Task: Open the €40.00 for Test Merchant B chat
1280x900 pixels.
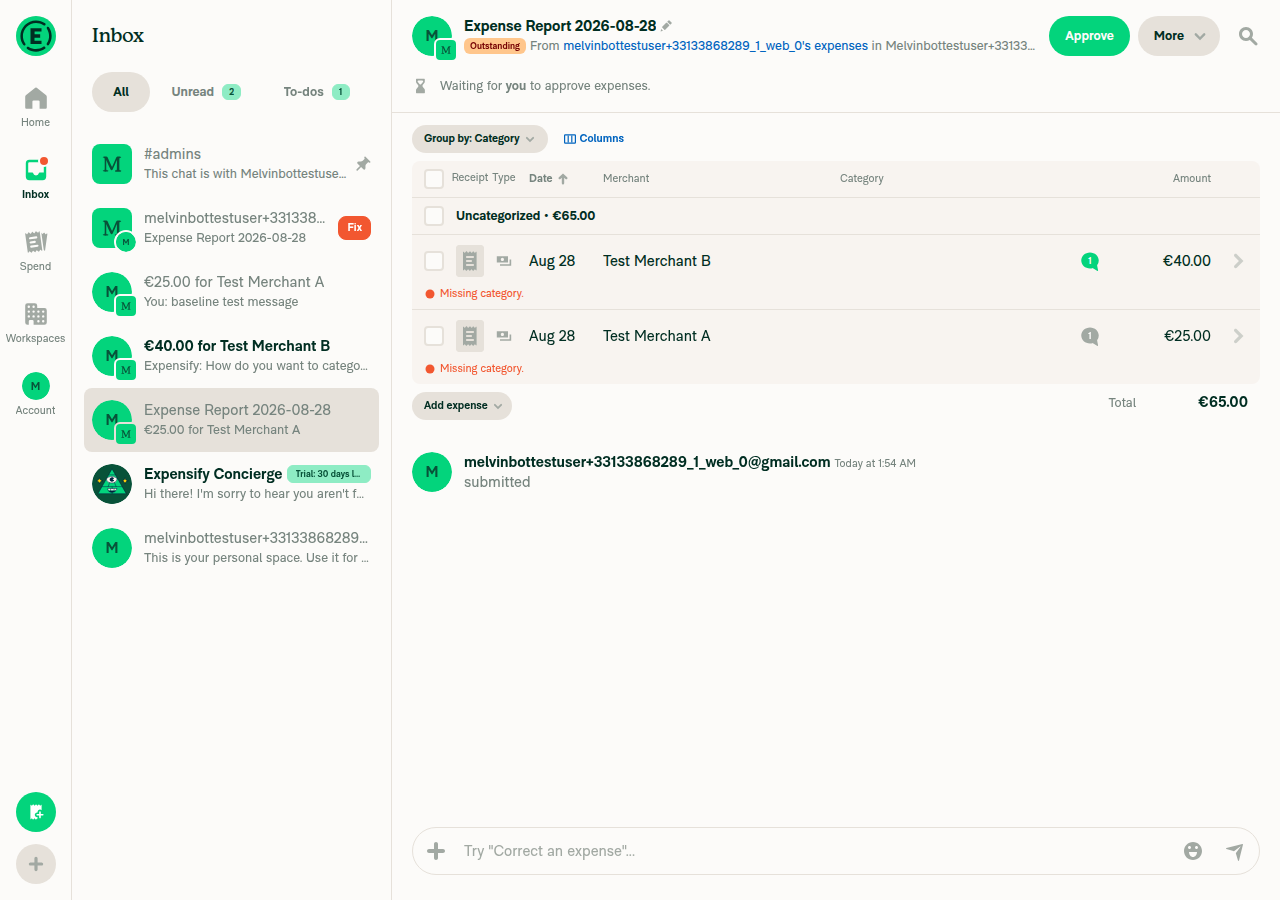Action: tap(232, 356)
